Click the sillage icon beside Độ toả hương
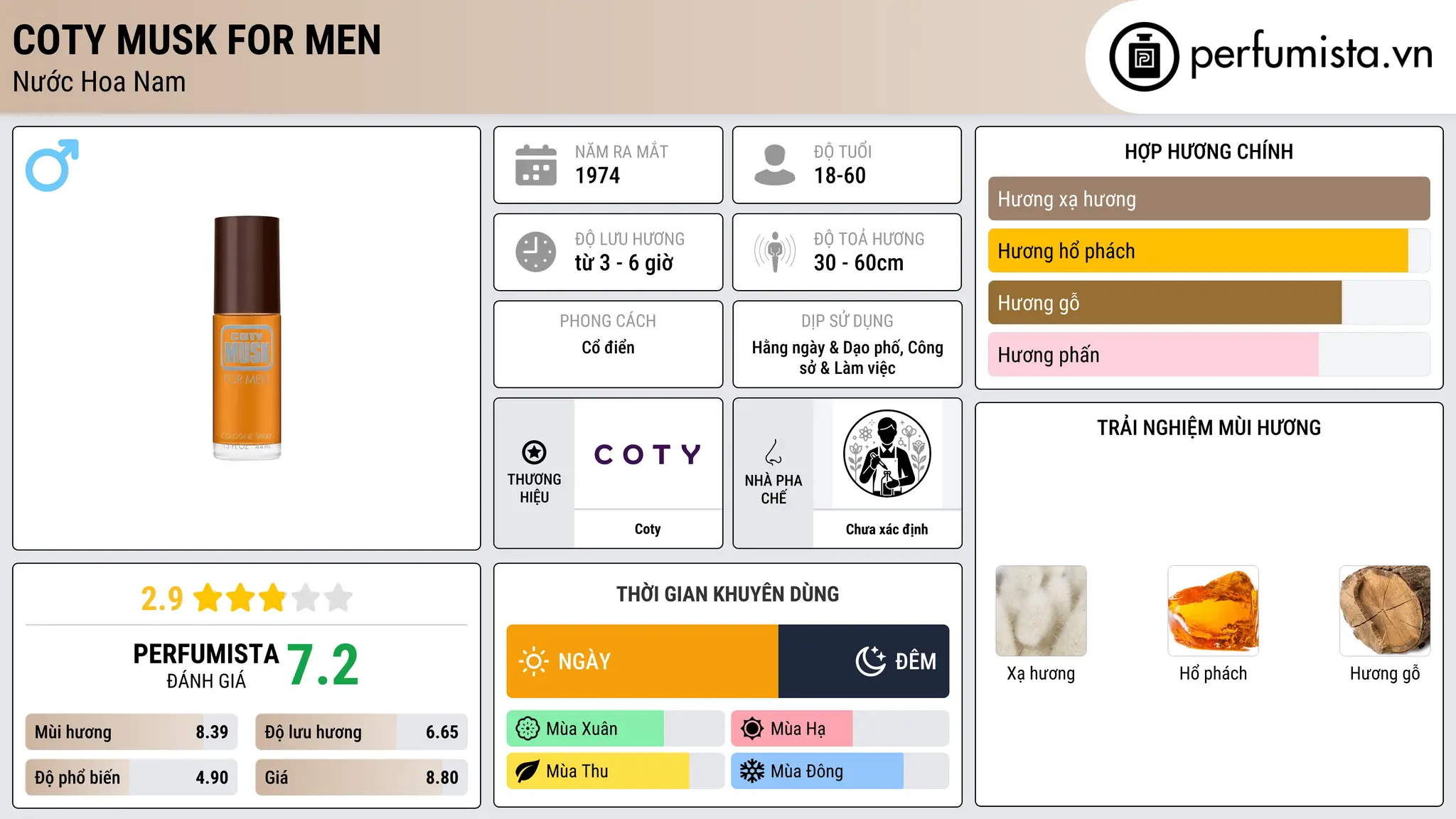The height and width of the screenshot is (819, 1456). 775,252
